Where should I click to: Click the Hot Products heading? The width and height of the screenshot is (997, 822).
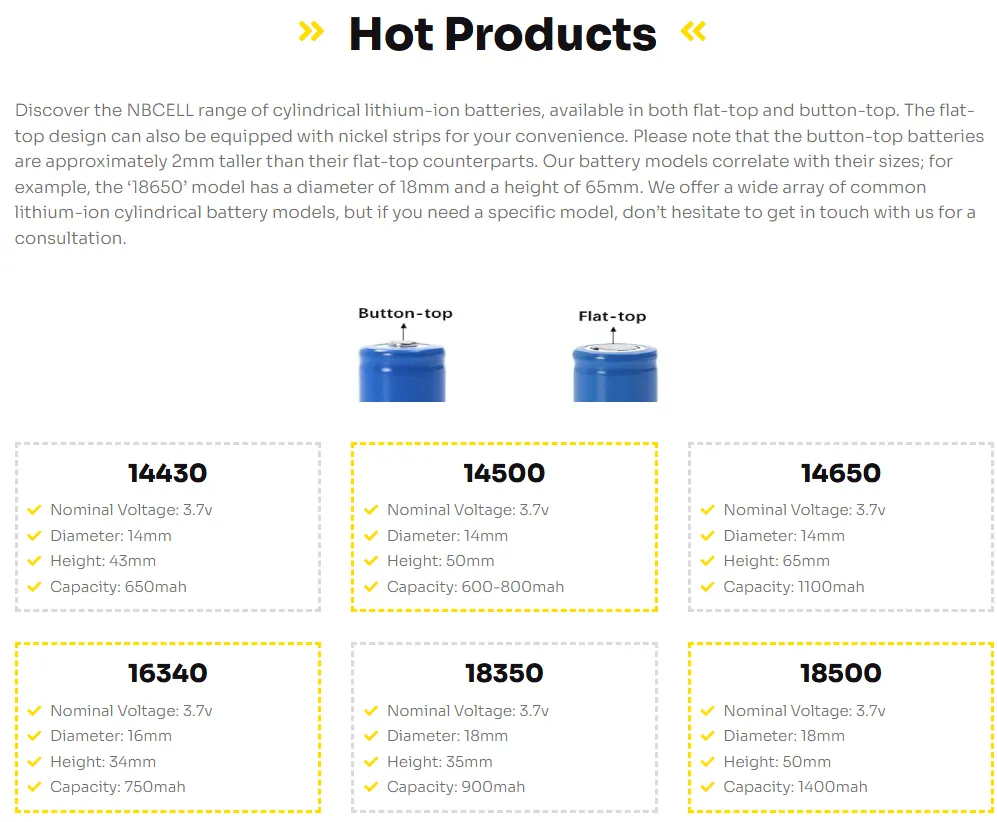point(502,34)
